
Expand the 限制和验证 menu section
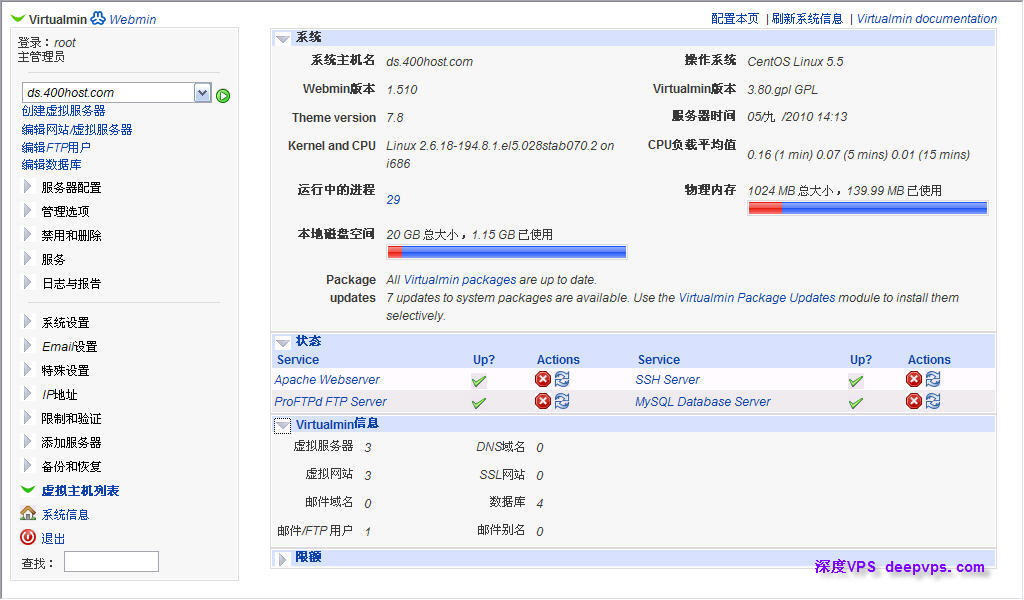[27, 418]
